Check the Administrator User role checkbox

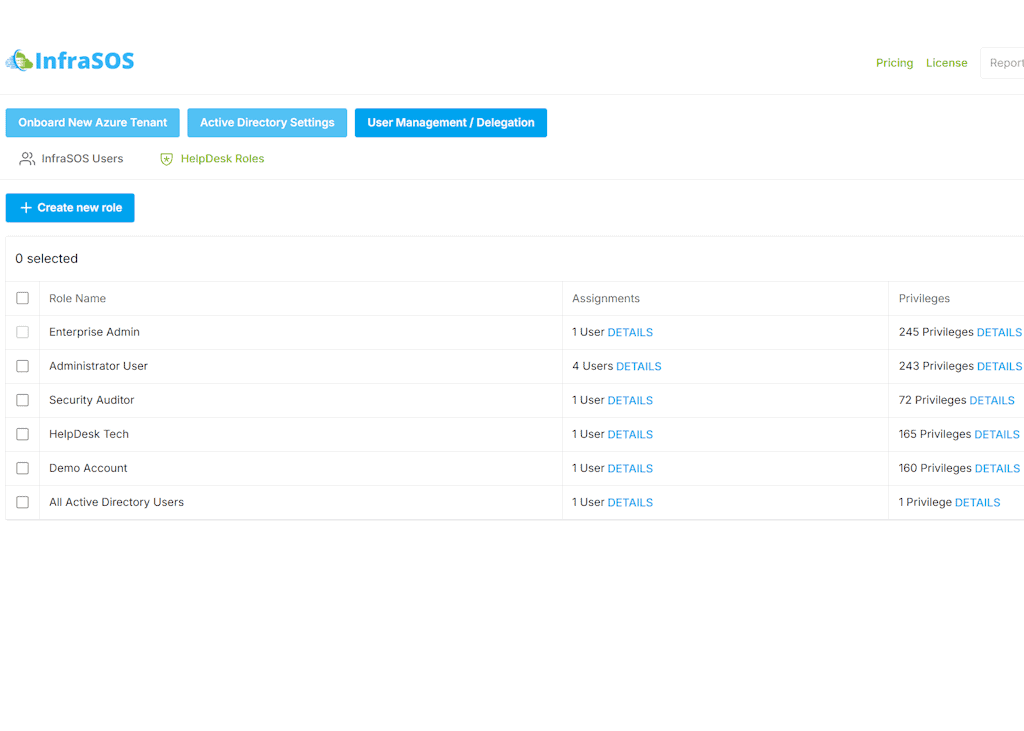[x=23, y=366]
